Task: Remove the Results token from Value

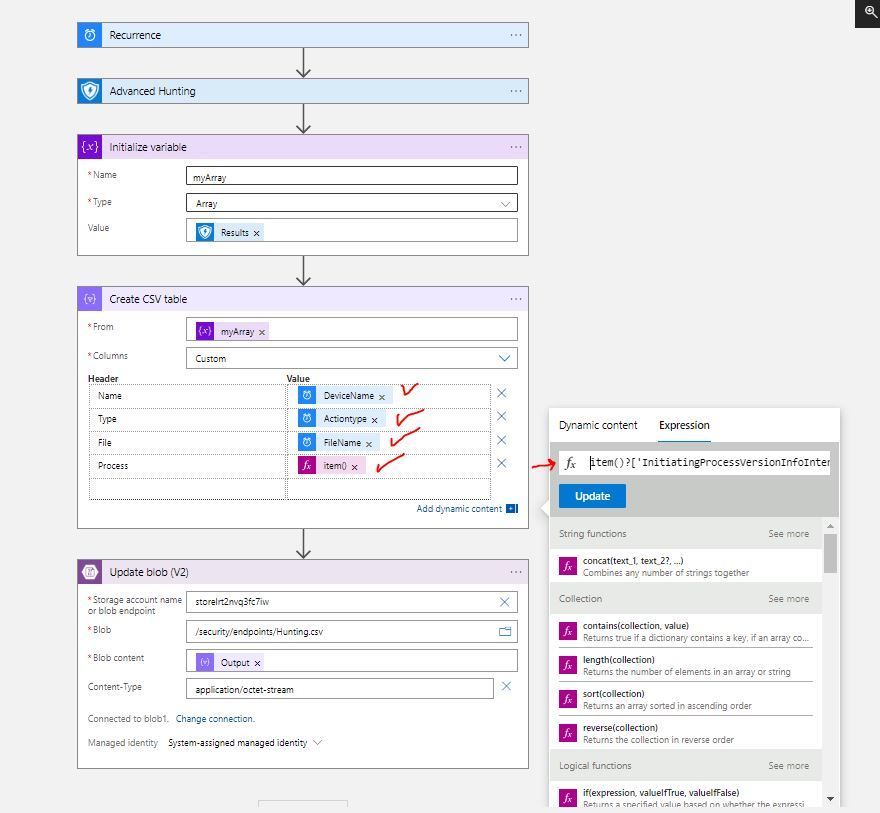Action: click(256, 233)
